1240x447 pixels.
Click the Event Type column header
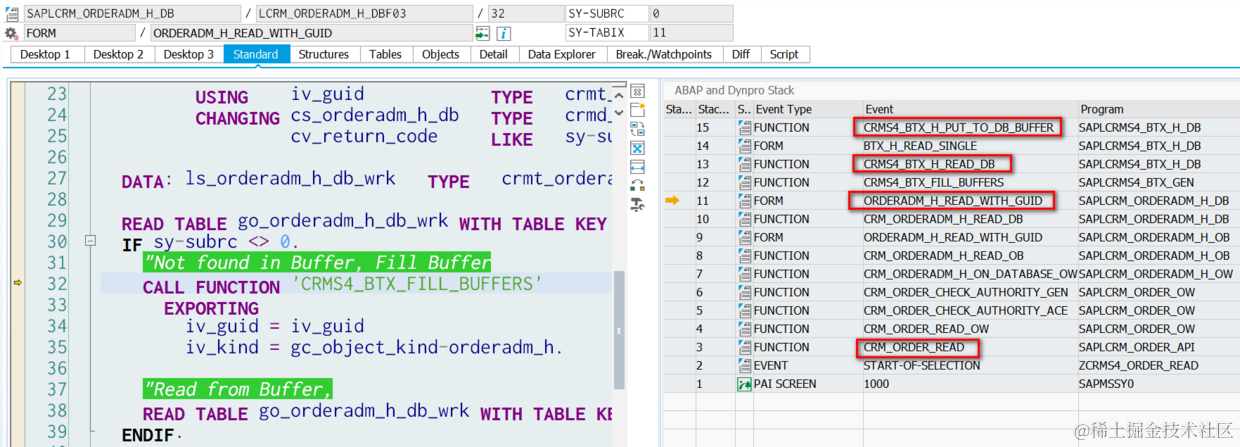[x=808, y=109]
